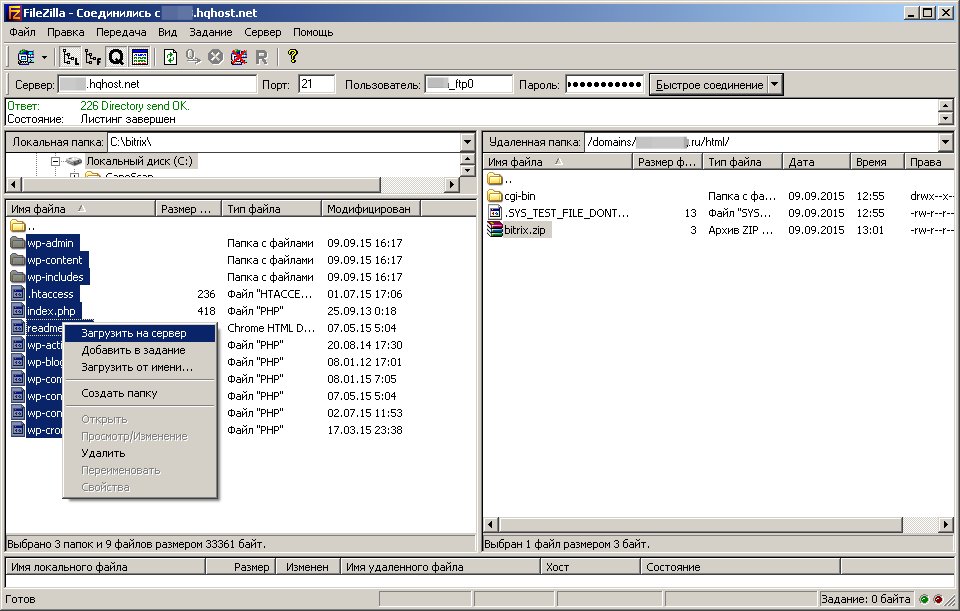
Task: Expand the local folder path dropdown
Action: pos(467,142)
